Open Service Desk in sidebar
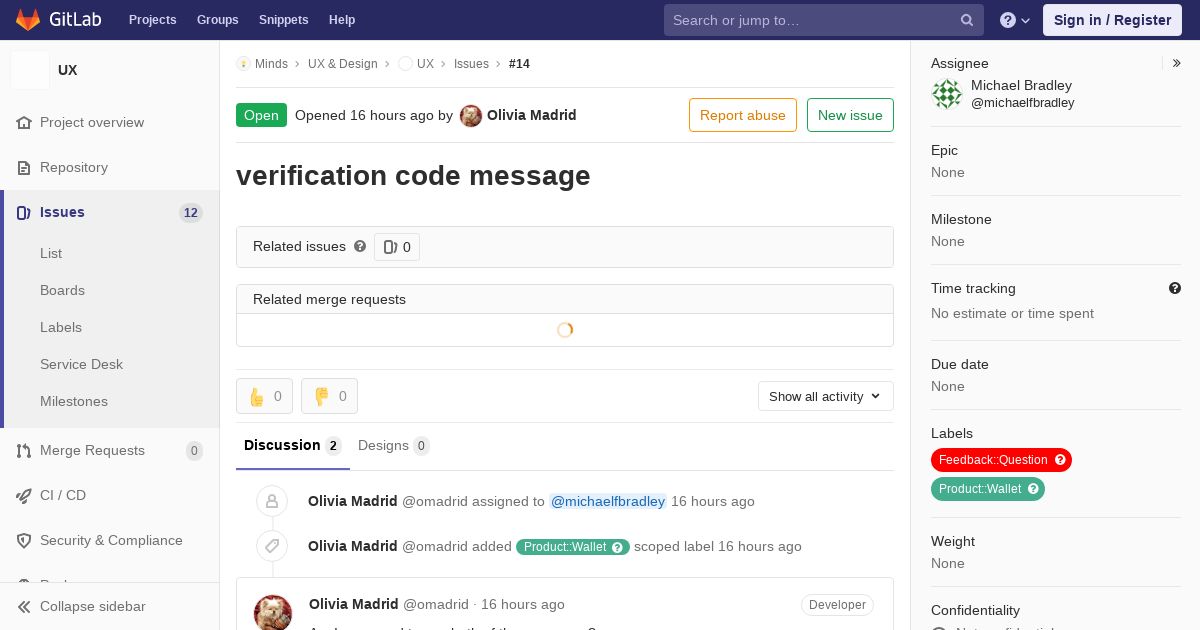Image resolution: width=1200 pixels, height=630 pixels. click(x=81, y=364)
